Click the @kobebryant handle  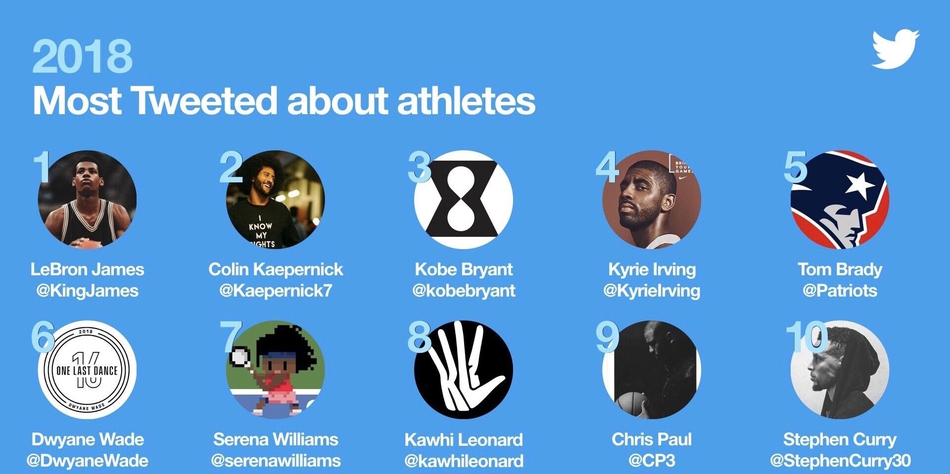point(463,291)
